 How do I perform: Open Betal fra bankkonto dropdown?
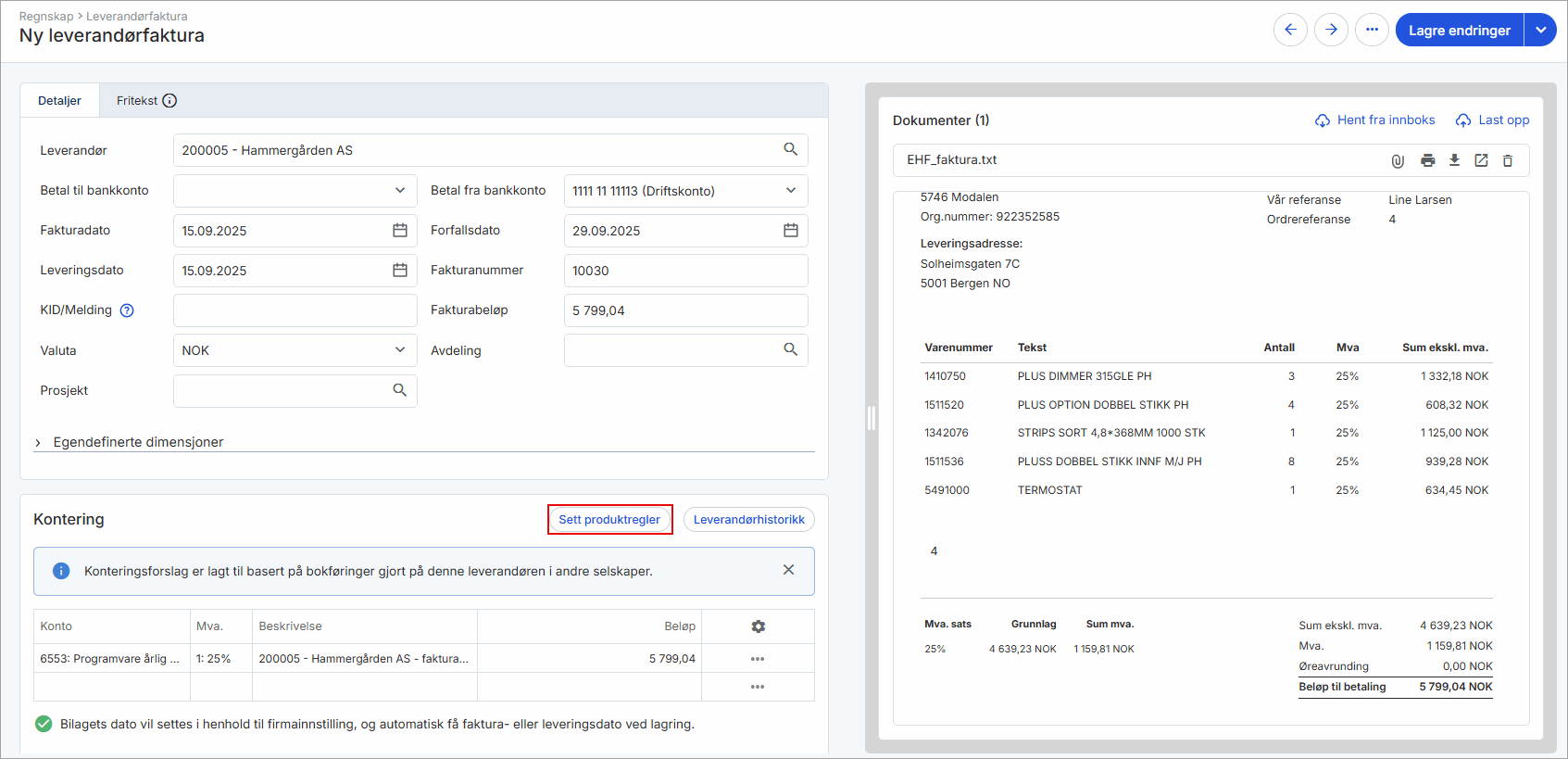(685, 191)
